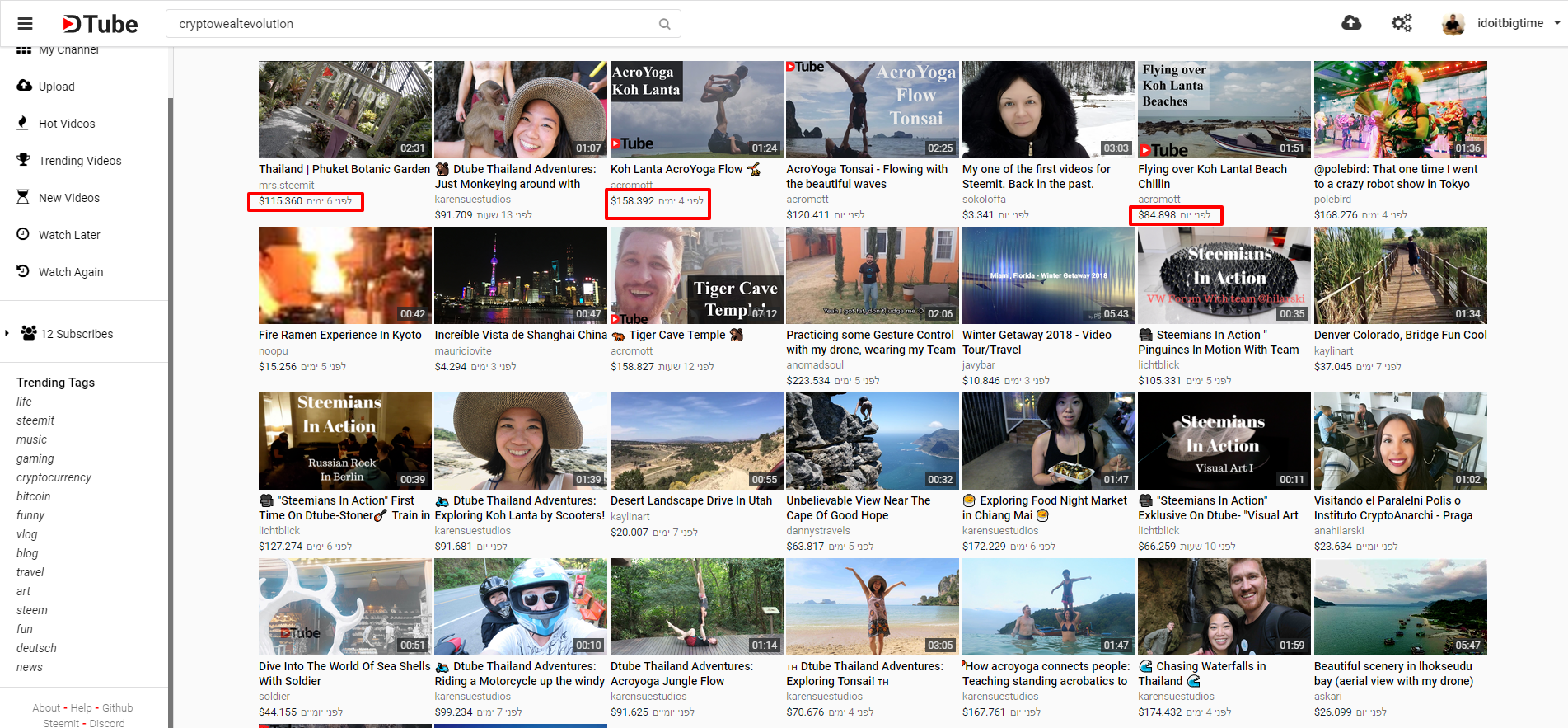Open Denver Colorado bridge video thumbnail
The width and height of the screenshot is (1568, 728).
tap(1401, 275)
